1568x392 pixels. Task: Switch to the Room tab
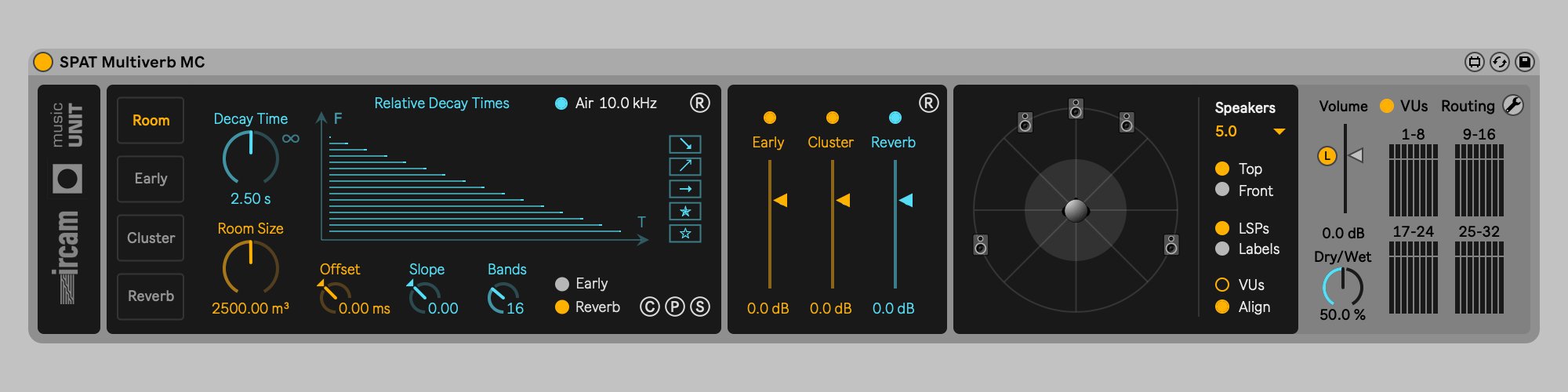151,120
